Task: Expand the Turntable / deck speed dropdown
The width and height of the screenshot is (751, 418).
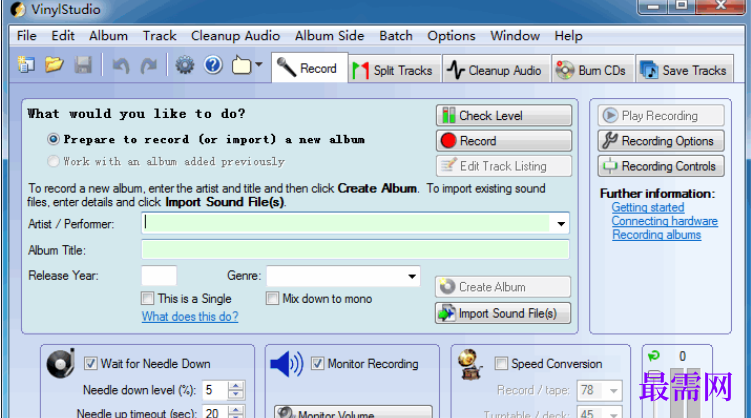Action: click(613, 413)
